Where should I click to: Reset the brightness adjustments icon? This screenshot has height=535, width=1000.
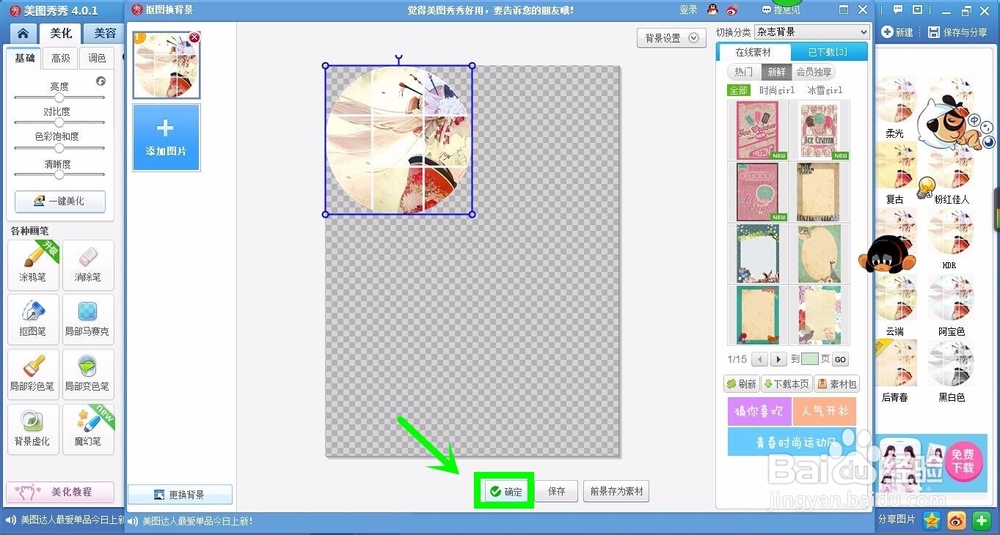[101, 81]
